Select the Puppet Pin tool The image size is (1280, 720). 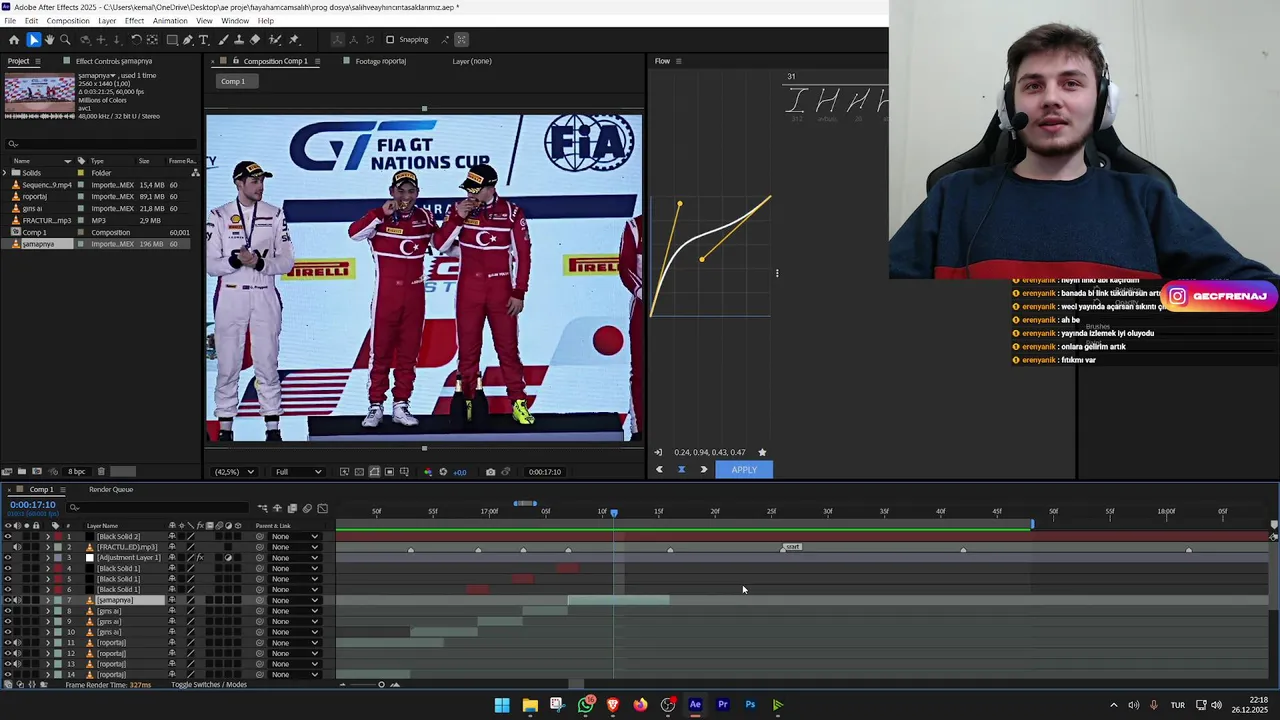click(294, 40)
